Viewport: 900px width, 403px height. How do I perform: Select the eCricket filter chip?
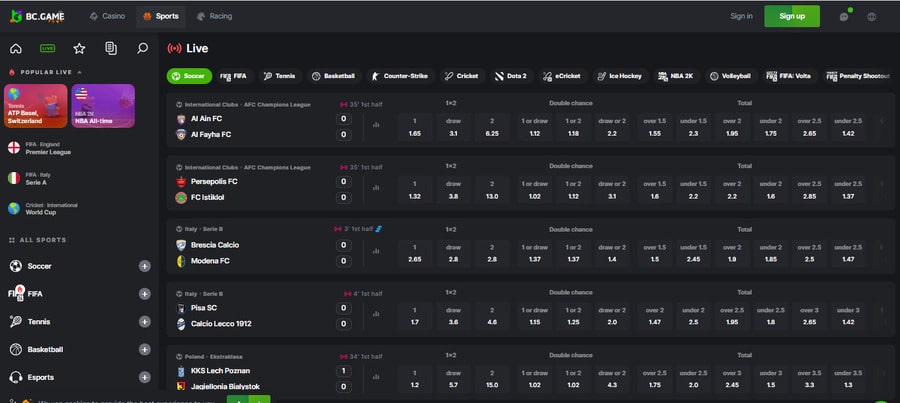[x=562, y=76]
